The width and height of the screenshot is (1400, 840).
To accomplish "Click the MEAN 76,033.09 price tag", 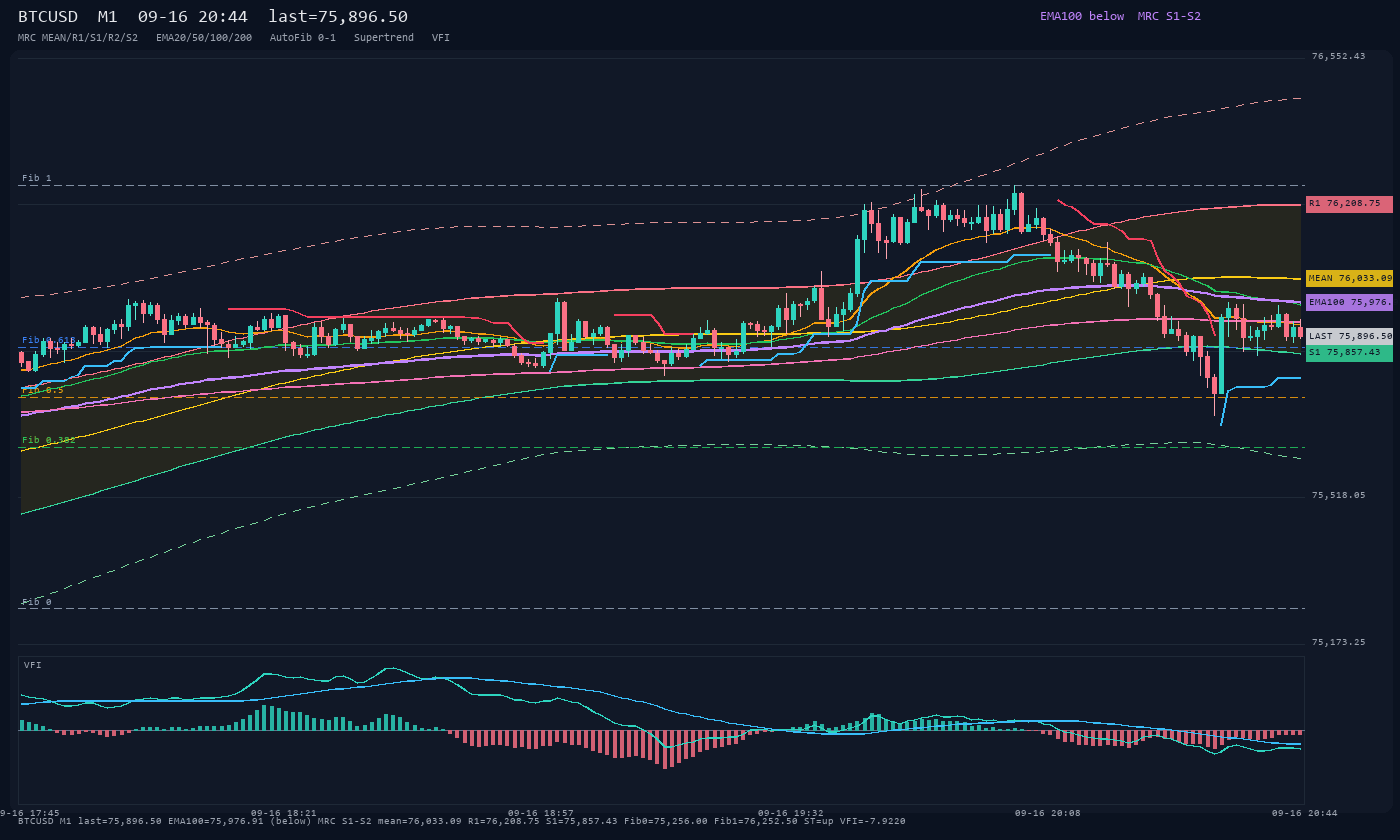I will pyautogui.click(x=1349, y=279).
